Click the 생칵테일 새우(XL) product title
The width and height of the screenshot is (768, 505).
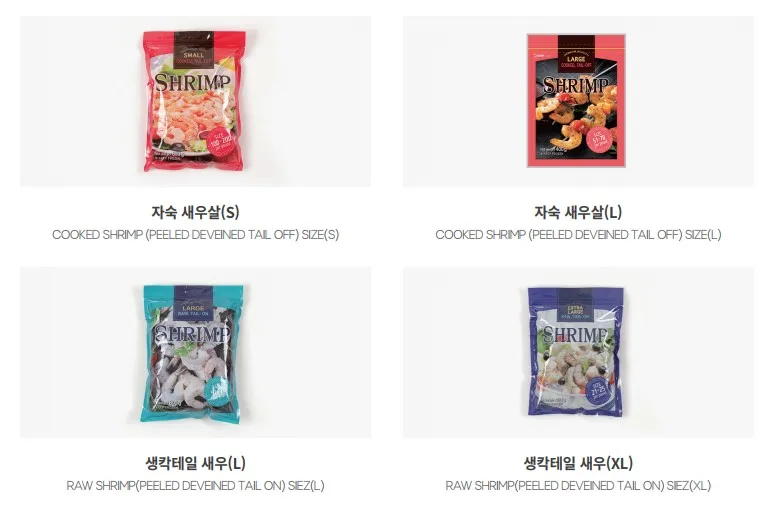click(578, 463)
